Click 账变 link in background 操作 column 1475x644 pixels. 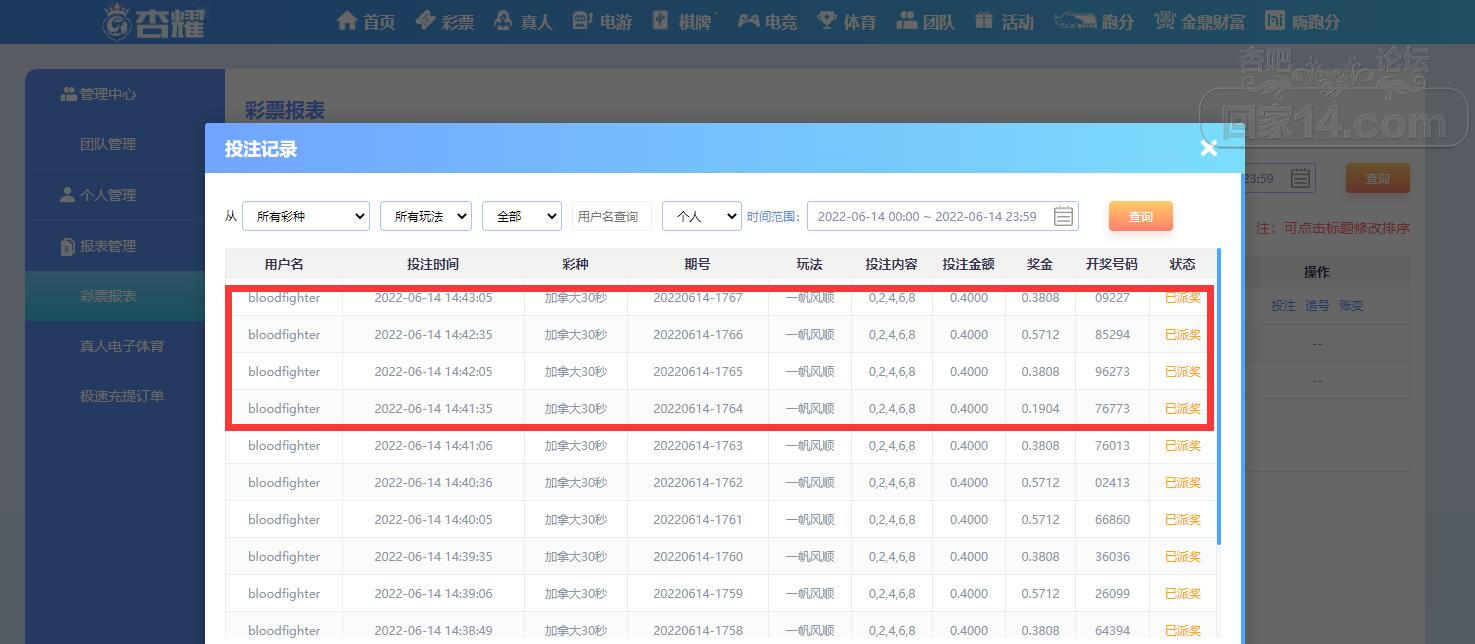click(x=1351, y=306)
